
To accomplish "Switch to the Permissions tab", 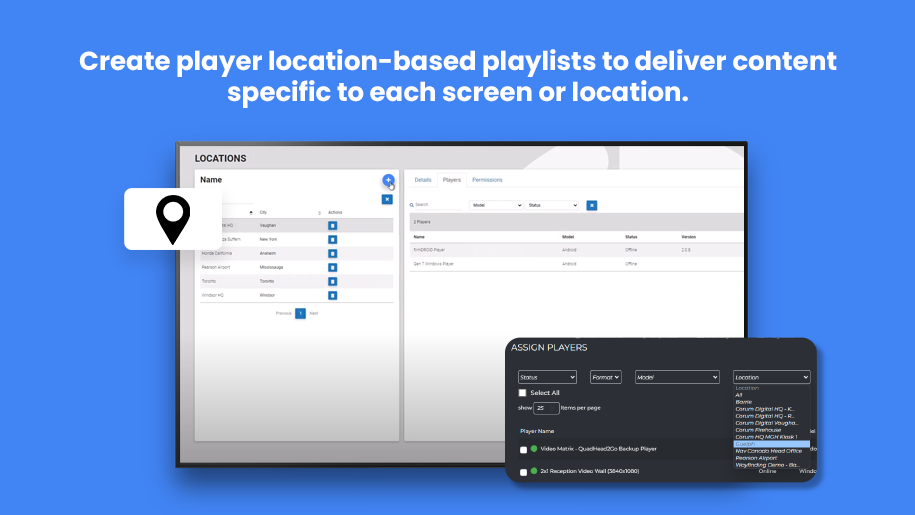I will point(487,180).
